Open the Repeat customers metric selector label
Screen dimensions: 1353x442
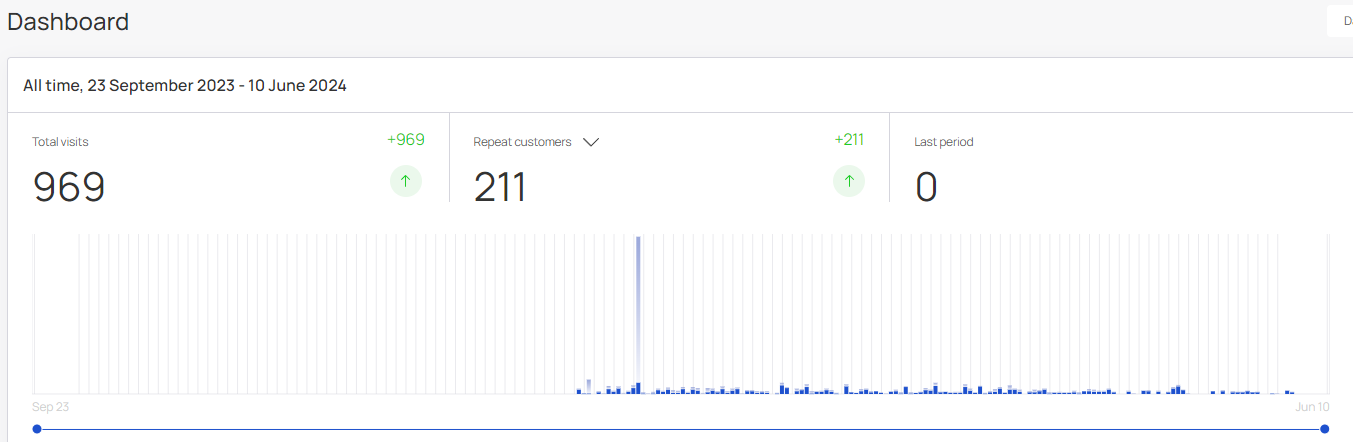point(522,142)
